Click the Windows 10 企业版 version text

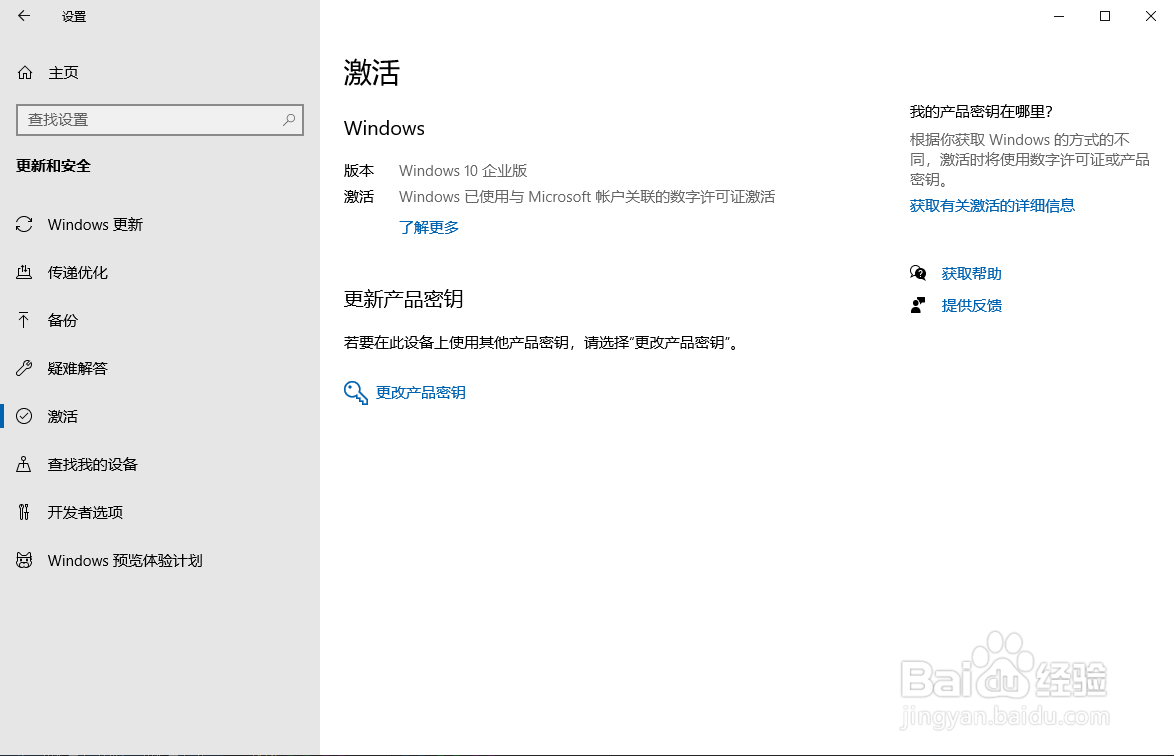(x=463, y=171)
